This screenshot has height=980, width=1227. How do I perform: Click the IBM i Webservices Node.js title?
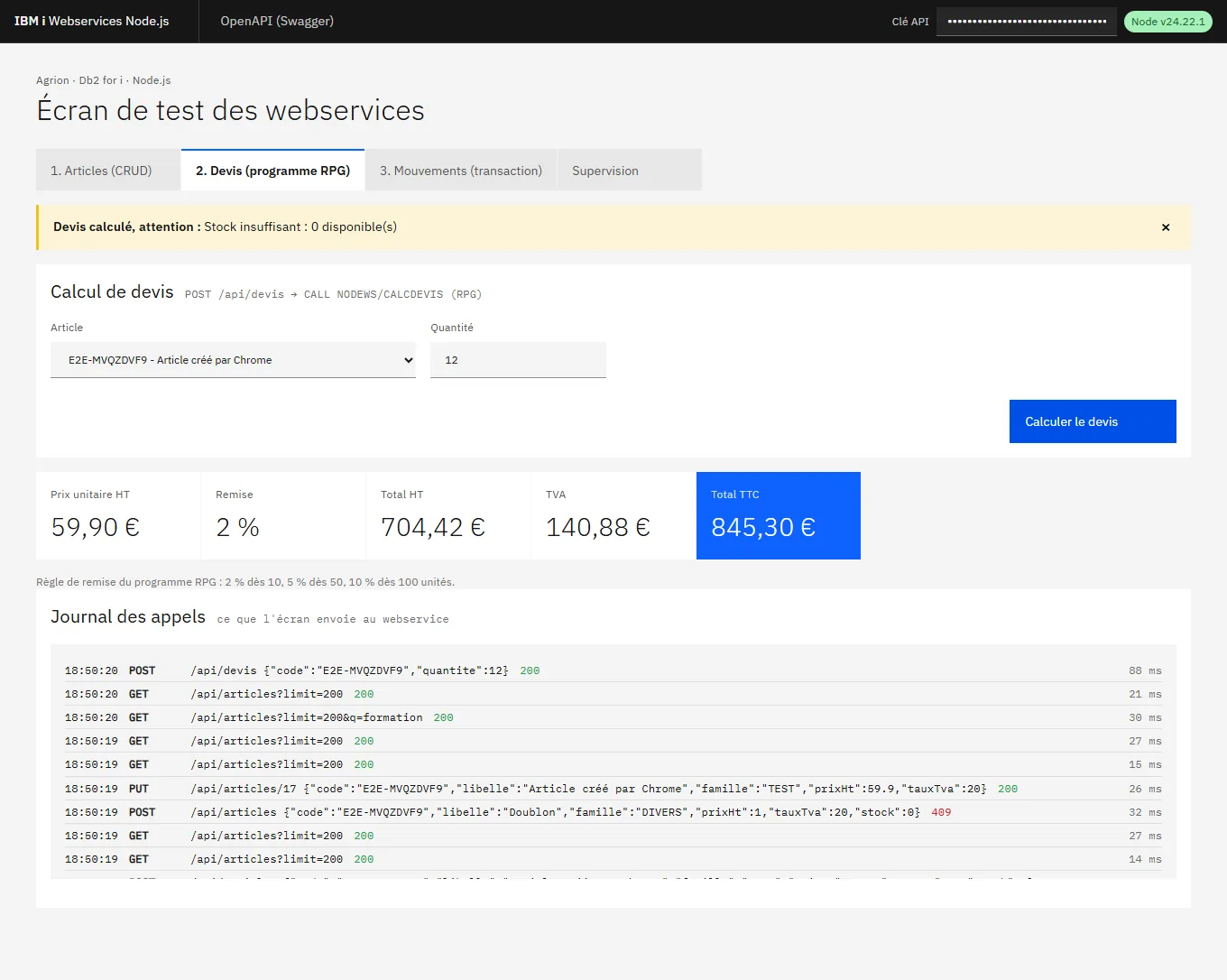(x=92, y=21)
